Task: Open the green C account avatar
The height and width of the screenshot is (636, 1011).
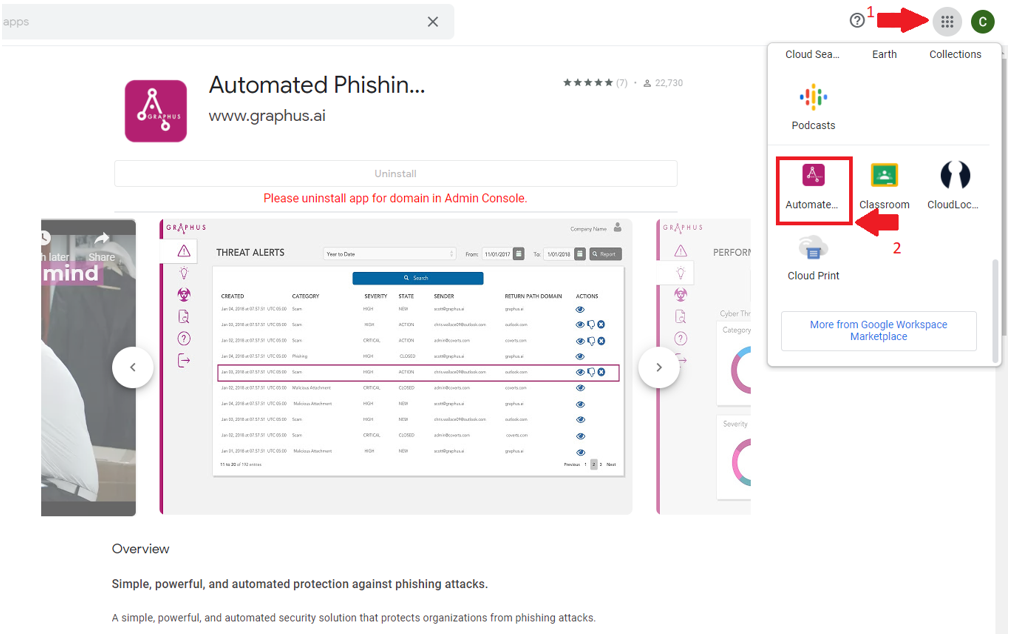Action: click(x=982, y=22)
